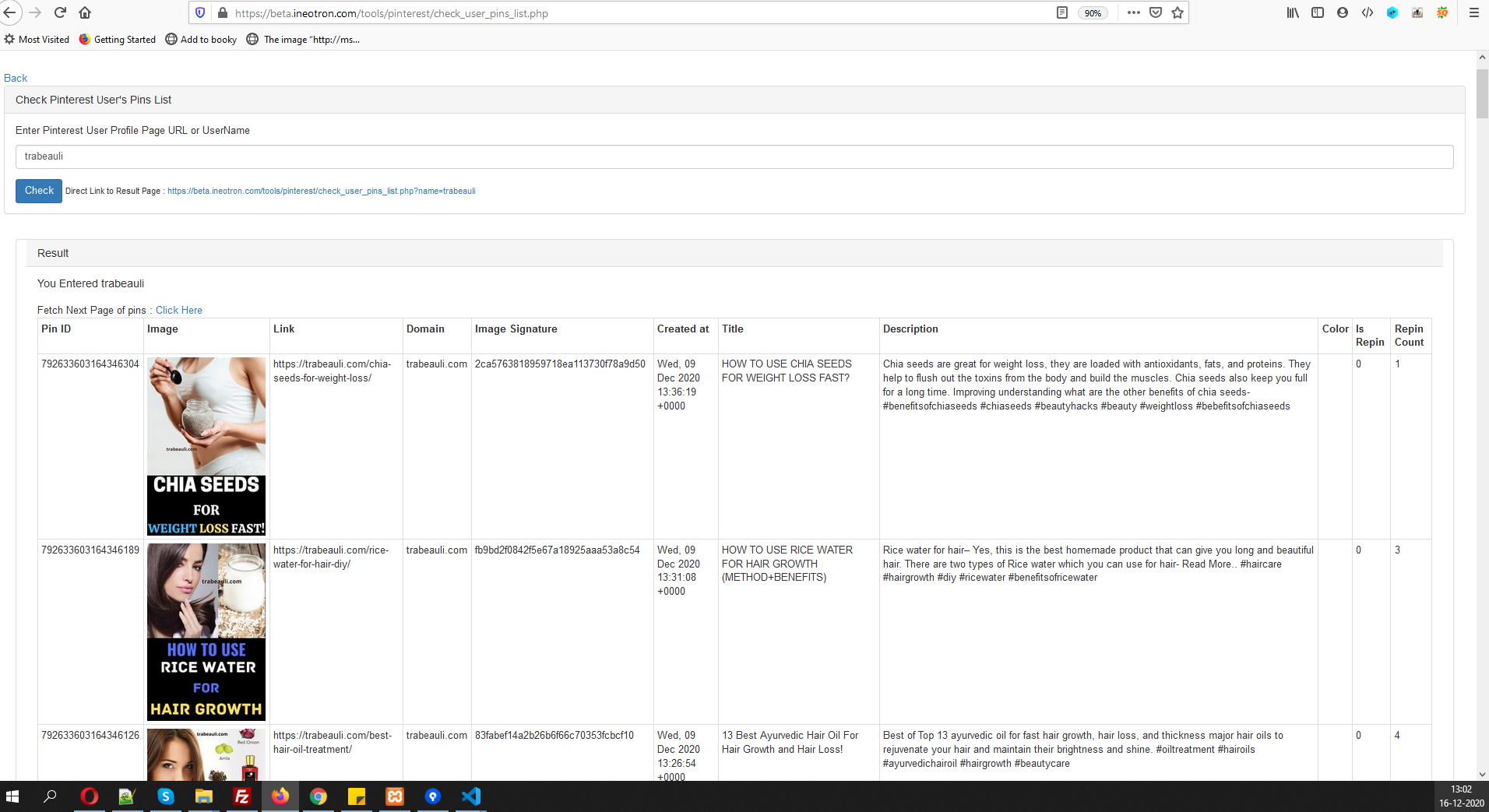Select image signature starting with 83fabef1
Viewport: 1489px width, 812px height.
[x=554, y=735]
